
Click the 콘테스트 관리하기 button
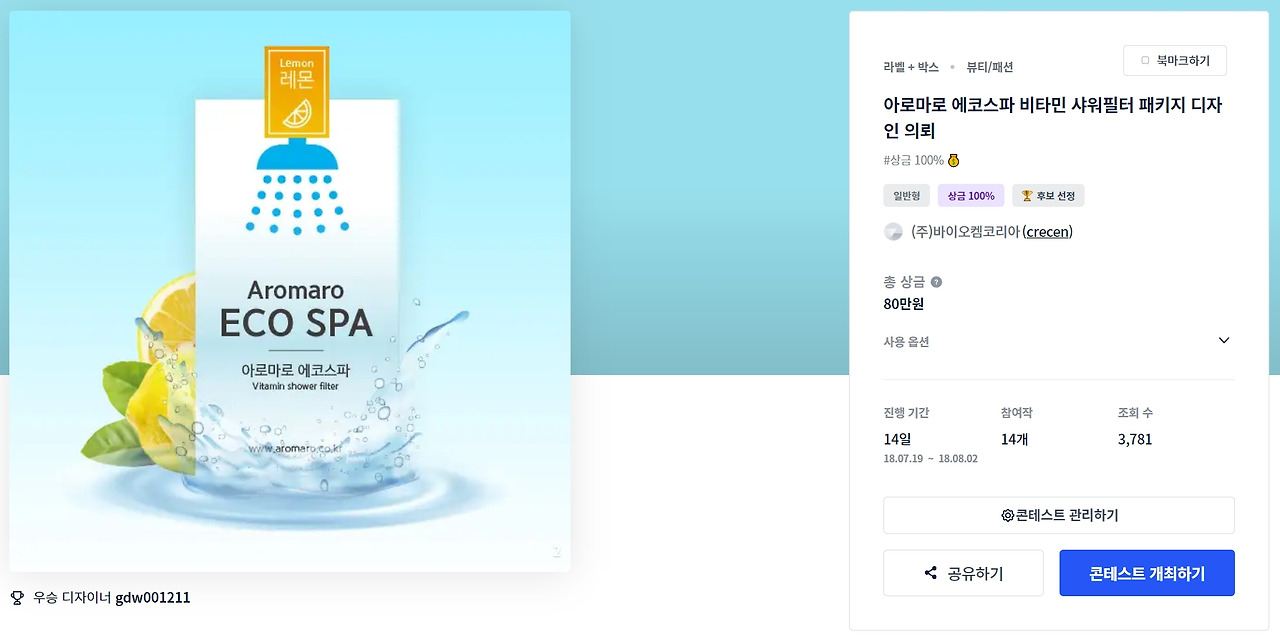(1059, 516)
